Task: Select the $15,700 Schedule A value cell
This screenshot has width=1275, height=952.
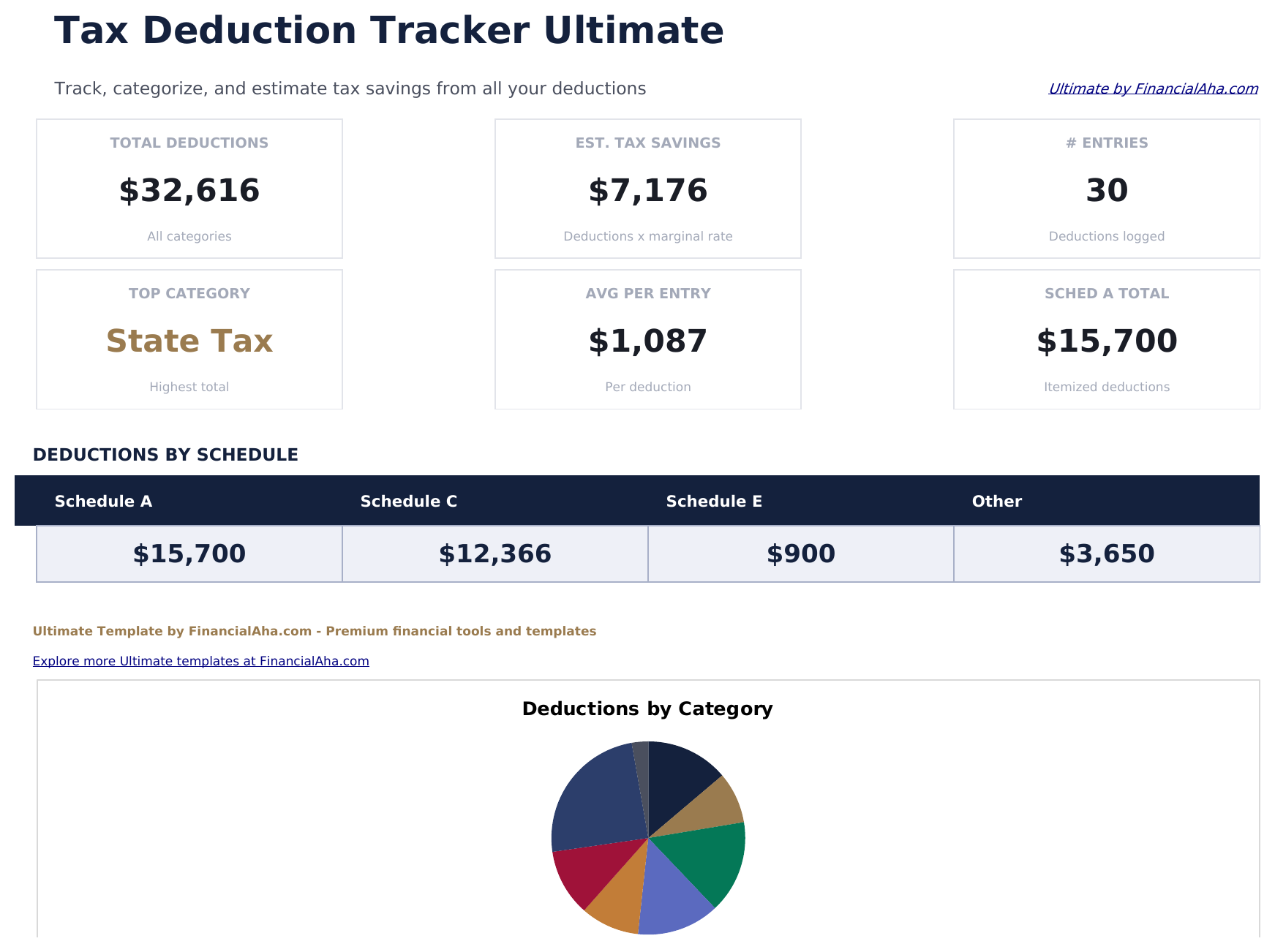Action: tap(189, 554)
